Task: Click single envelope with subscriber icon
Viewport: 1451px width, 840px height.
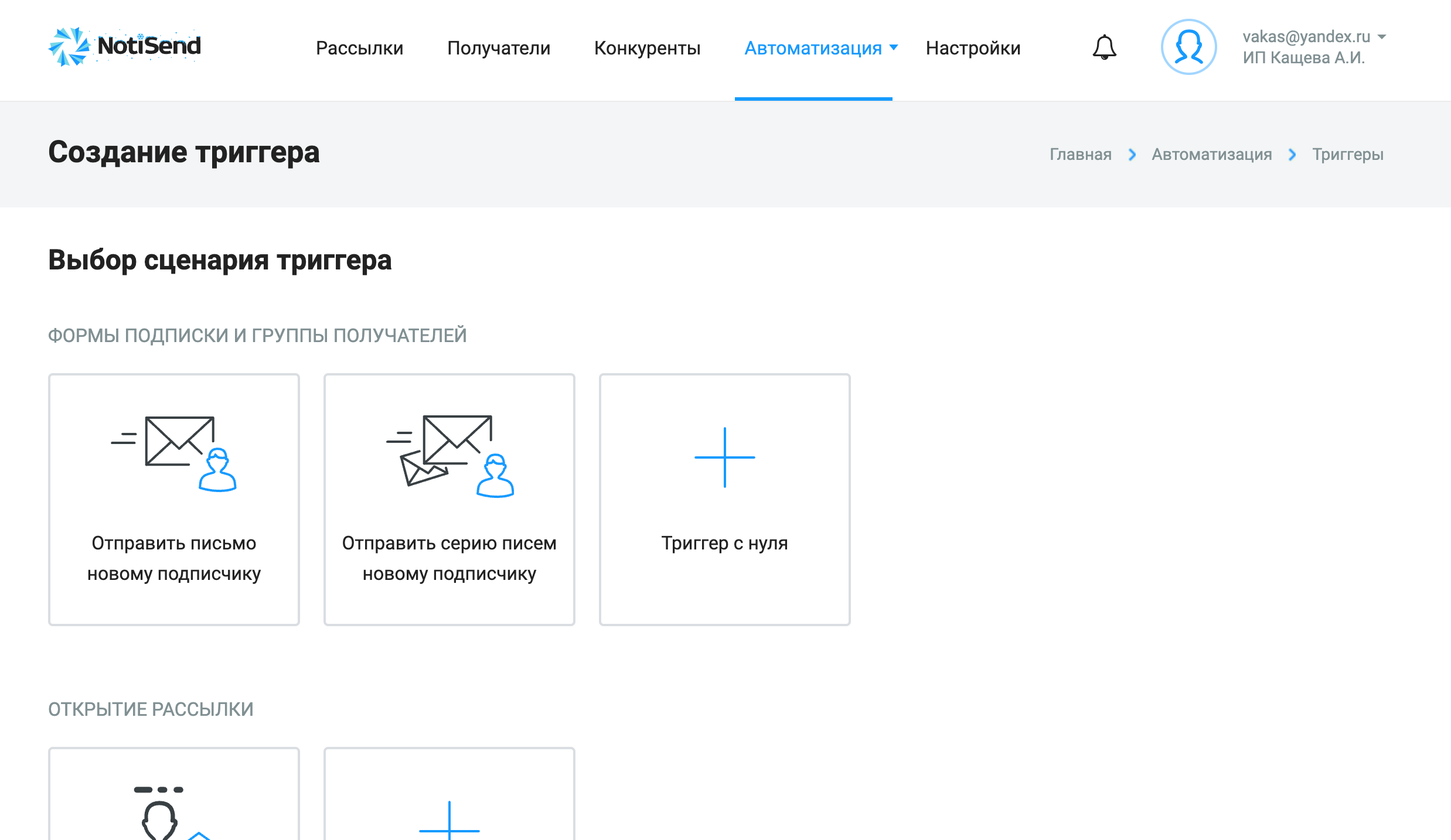Action: pyautogui.click(x=174, y=453)
